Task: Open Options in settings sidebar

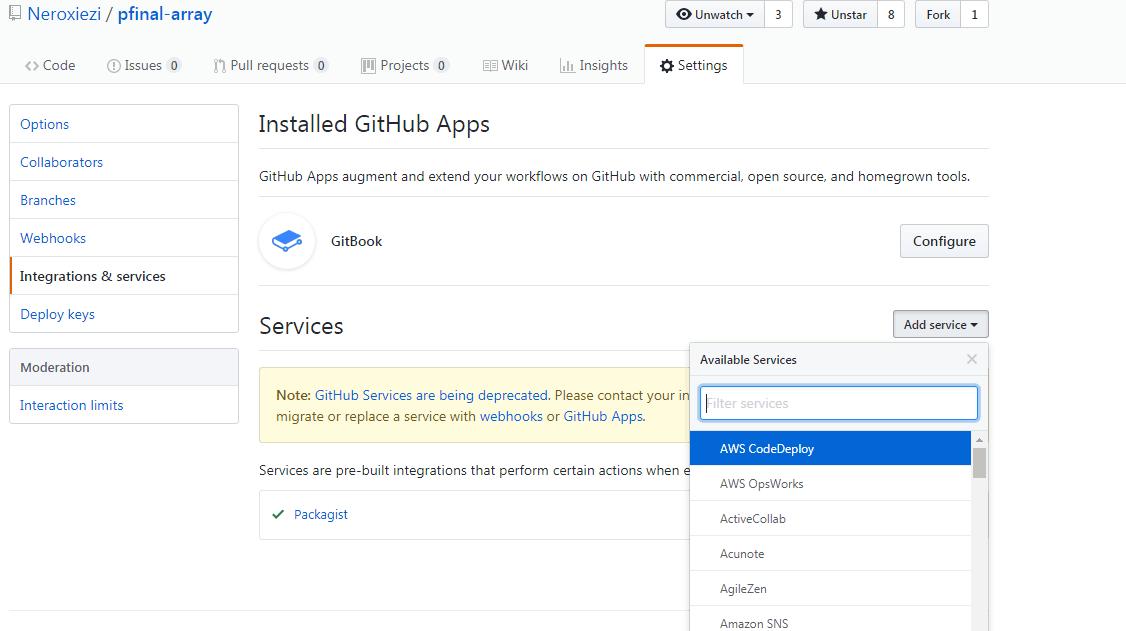Action: click(124, 124)
